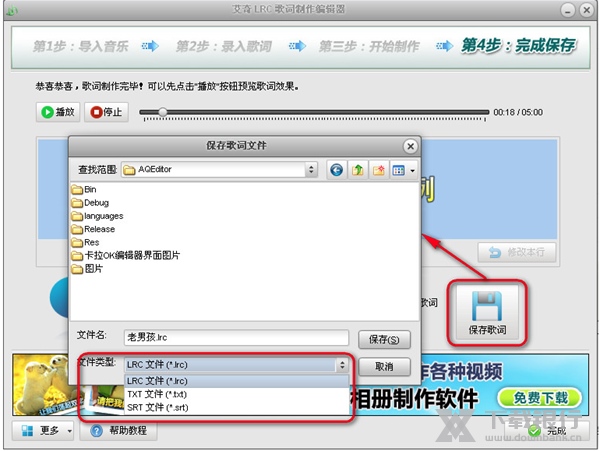Click the 完成 finish button
The height and width of the screenshot is (451, 600).
coord(547,431)
